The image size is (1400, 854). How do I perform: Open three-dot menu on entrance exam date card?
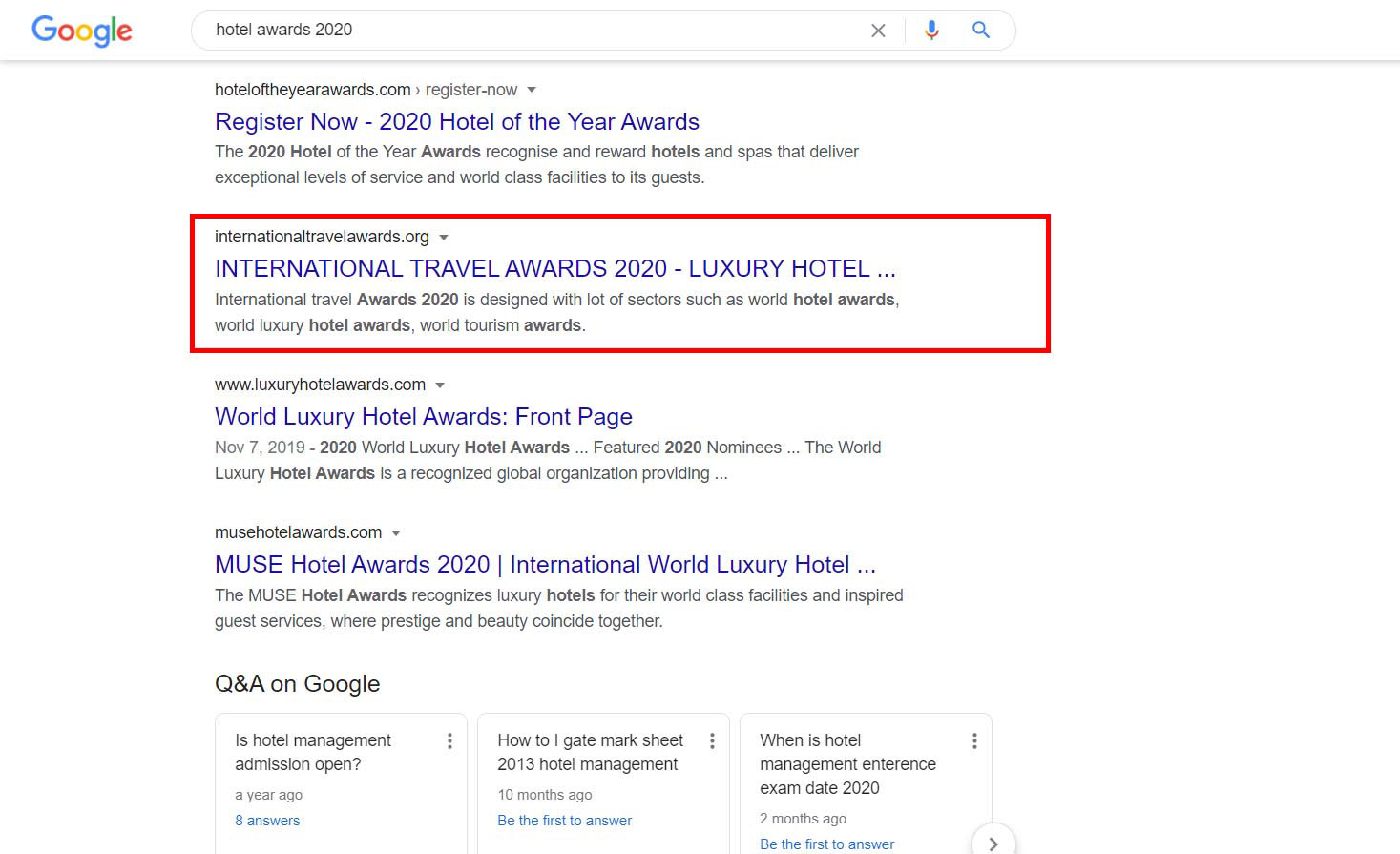974,741
